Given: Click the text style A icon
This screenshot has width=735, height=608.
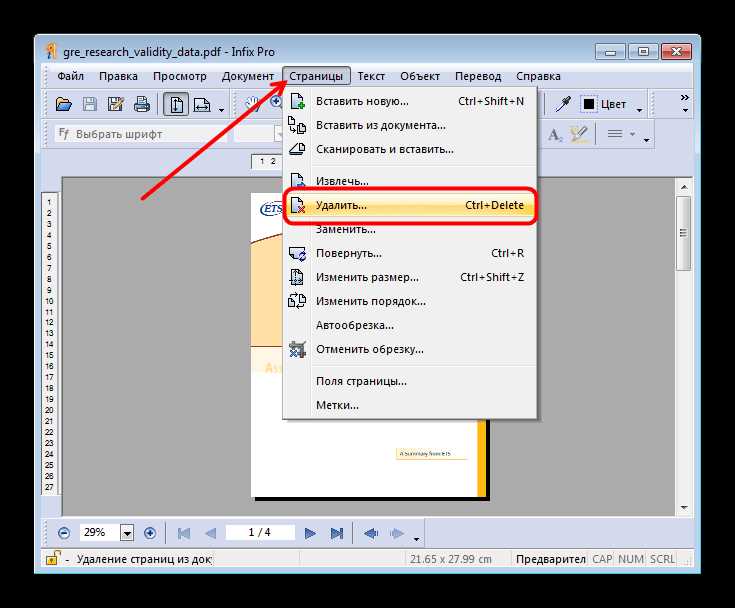Looking at the screenshot, I should tap(555, 135).
